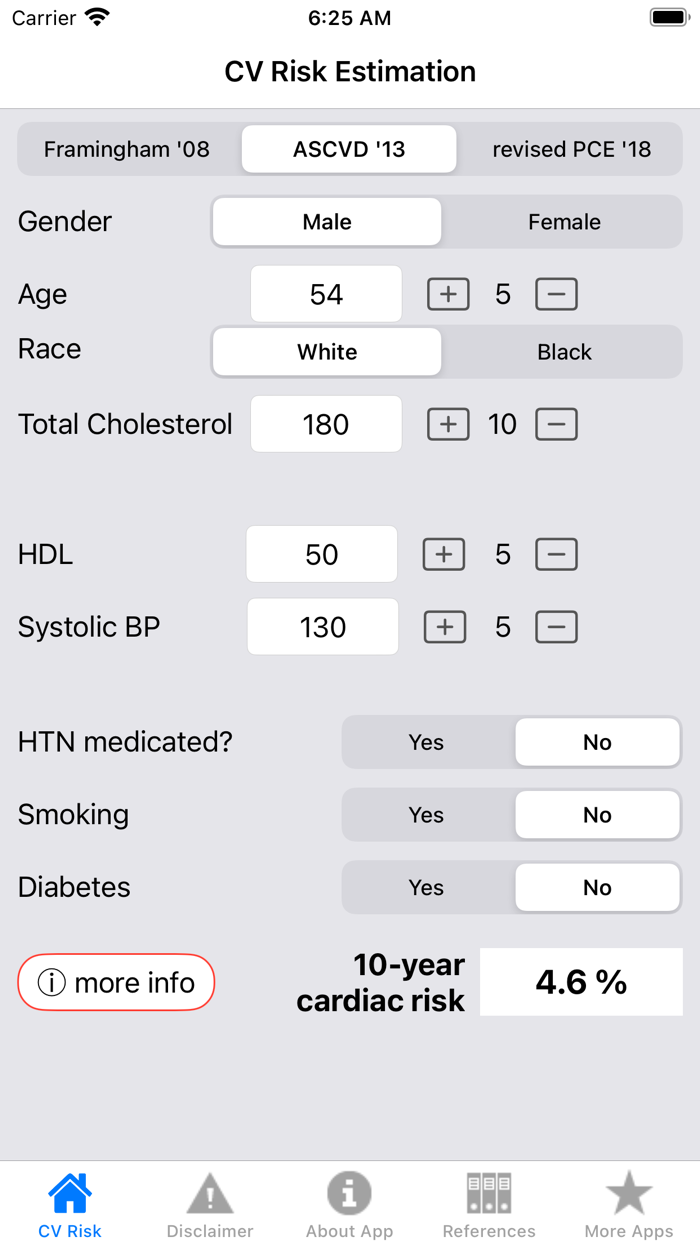Decrease Total Cholesterol with the minus stepper
700x1244 pixels.
(556, 424)
